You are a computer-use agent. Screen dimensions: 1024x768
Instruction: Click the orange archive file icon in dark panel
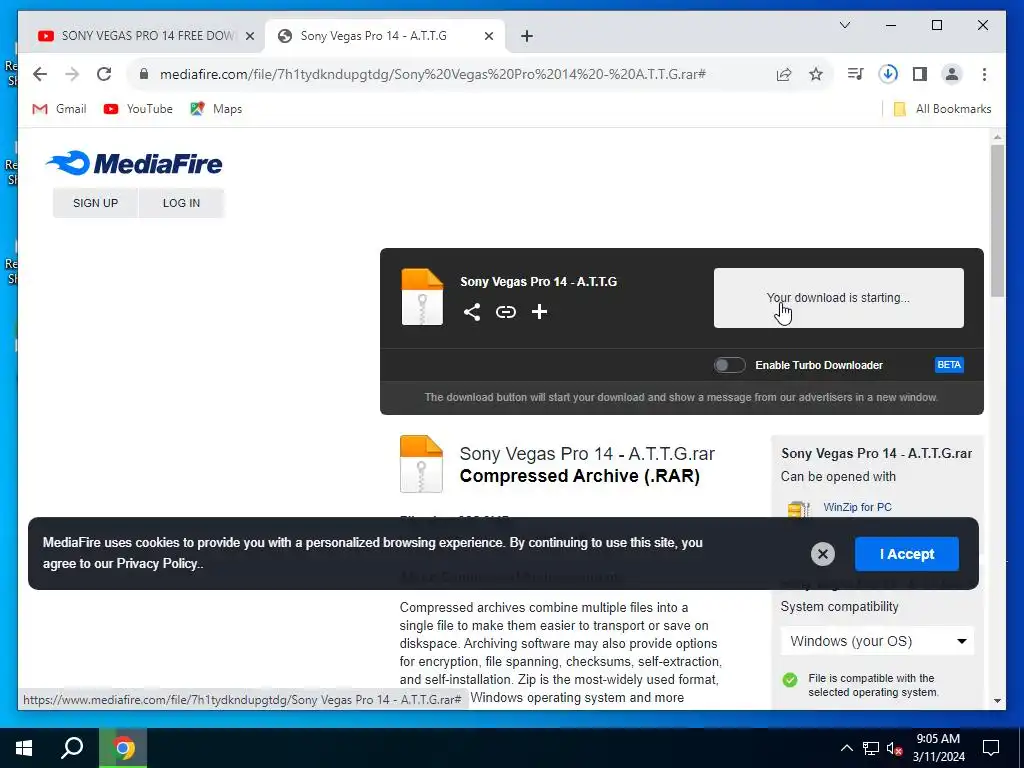[422, 297]
